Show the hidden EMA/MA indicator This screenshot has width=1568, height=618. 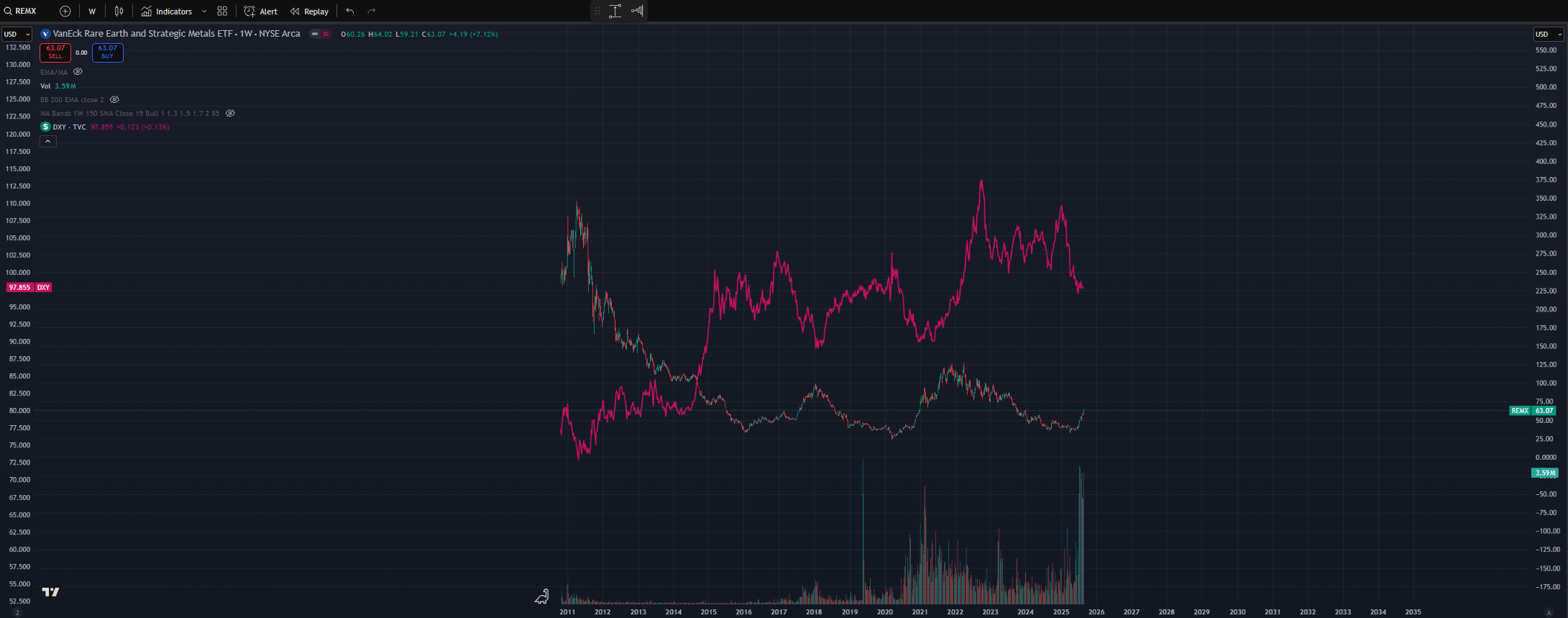(78, 72)
